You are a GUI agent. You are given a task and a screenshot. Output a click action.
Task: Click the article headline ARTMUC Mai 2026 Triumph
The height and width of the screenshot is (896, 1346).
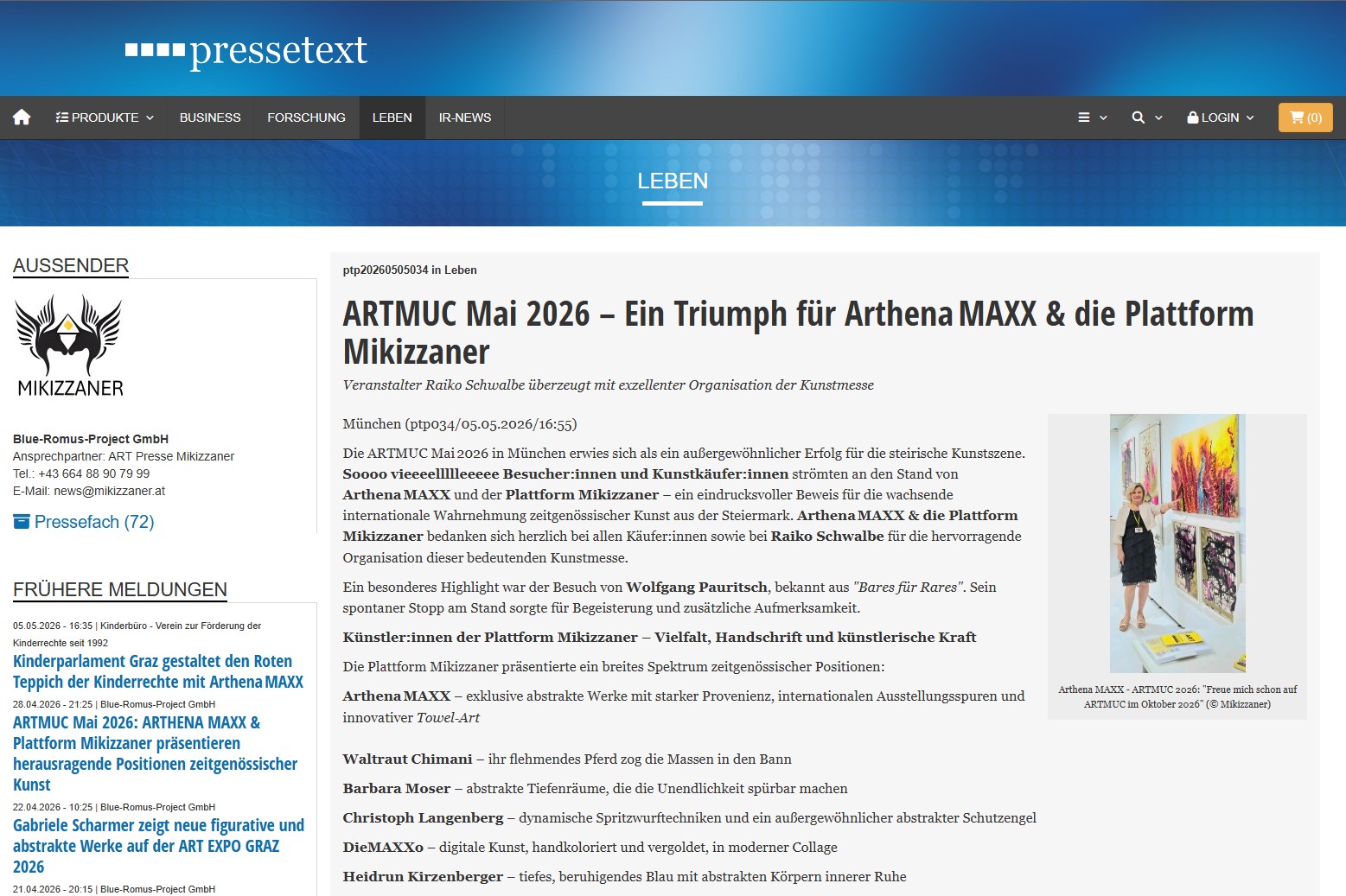[x=798, y=333]
